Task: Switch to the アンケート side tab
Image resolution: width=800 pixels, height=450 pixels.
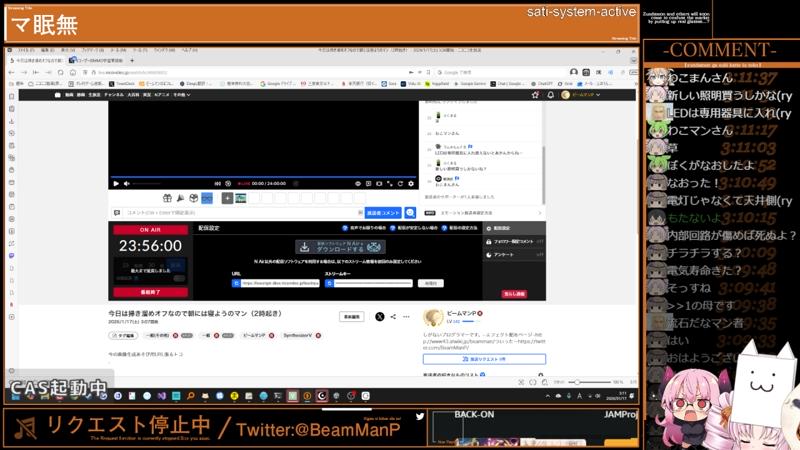Action: point(514,255)
